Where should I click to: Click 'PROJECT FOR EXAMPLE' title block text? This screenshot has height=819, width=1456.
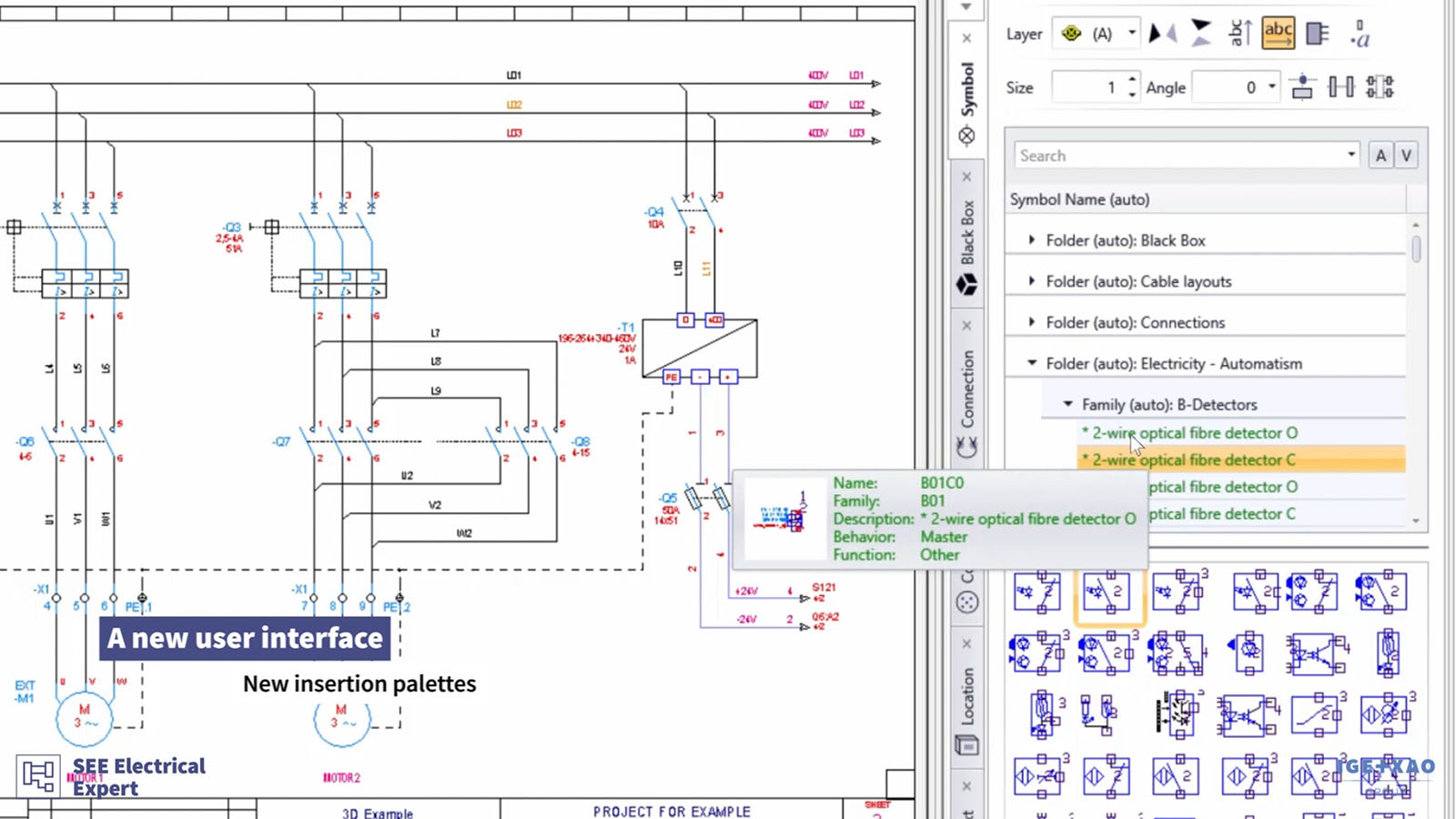pyautogui.click(x=672, y=811)
